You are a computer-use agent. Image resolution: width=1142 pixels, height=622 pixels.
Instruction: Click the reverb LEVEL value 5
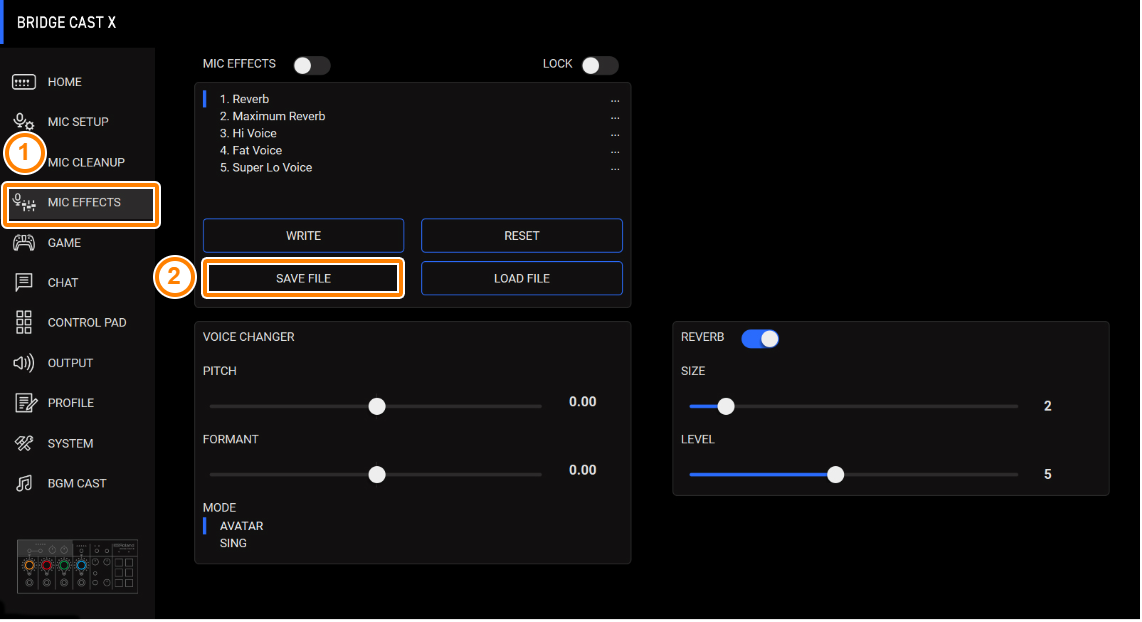click(1047, 475)
